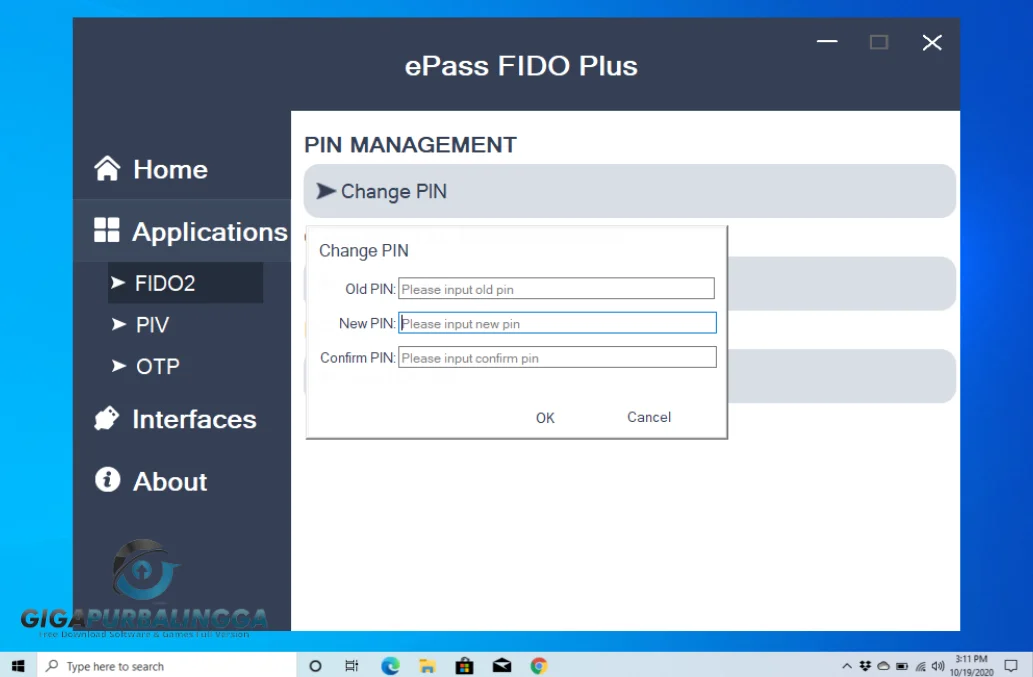Click the info icon beside About
This screenshot has height=677, width=1033.
click(107, 479)
